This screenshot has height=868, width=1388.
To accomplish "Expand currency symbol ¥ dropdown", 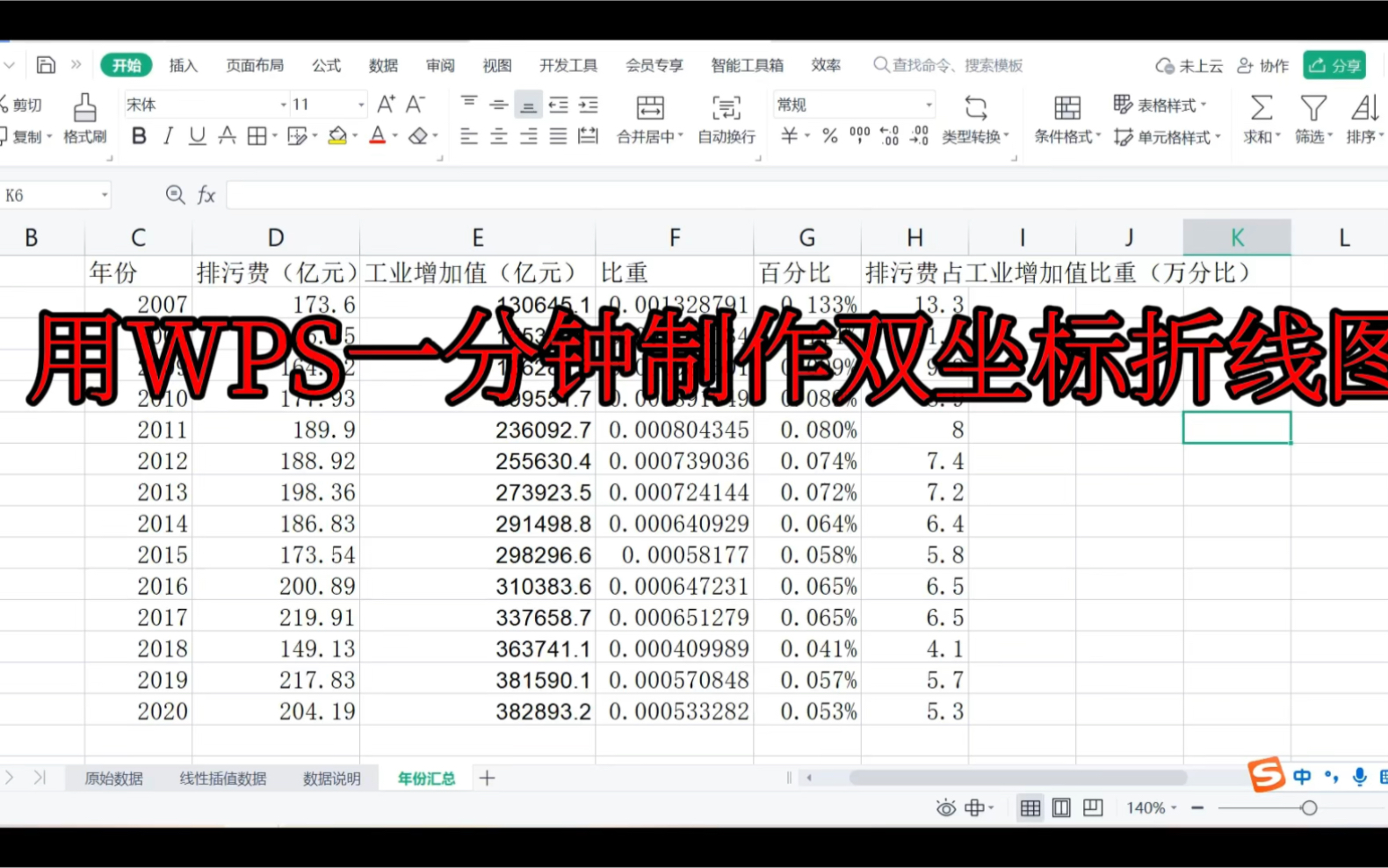I will (x=807, y=136).
